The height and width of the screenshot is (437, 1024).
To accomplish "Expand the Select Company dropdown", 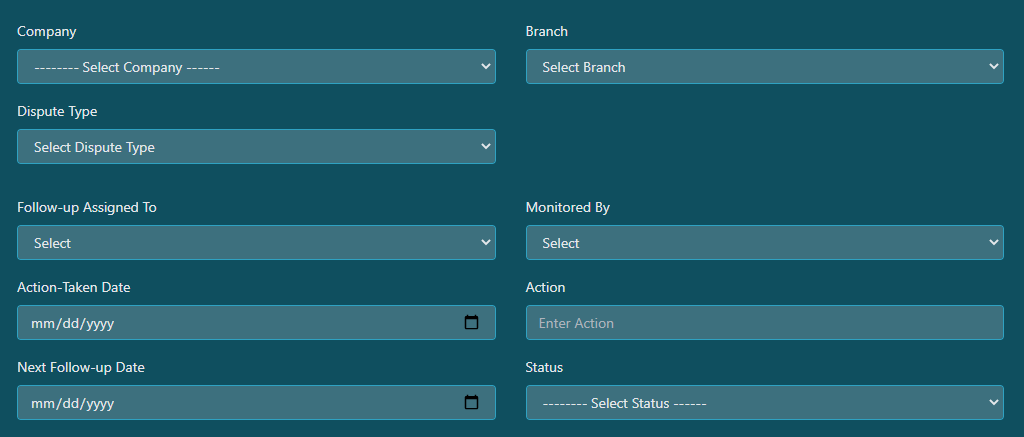I will coord(256,67).
